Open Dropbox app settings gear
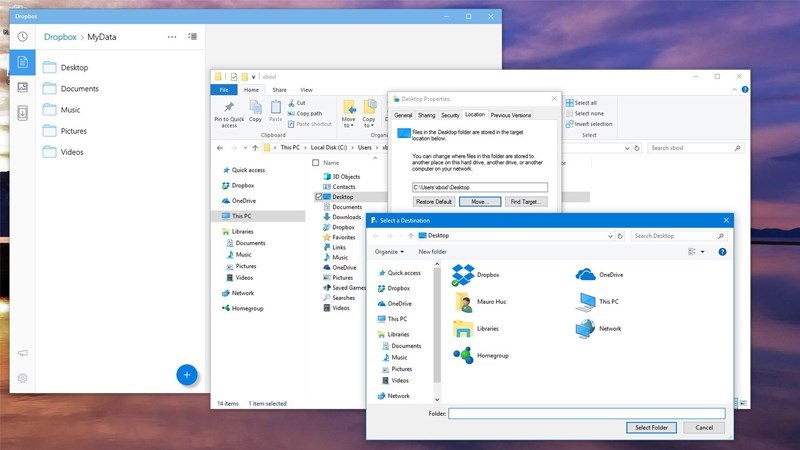This screenshot has width=800, height=450. pyautogui.click(x=22, y=378)
